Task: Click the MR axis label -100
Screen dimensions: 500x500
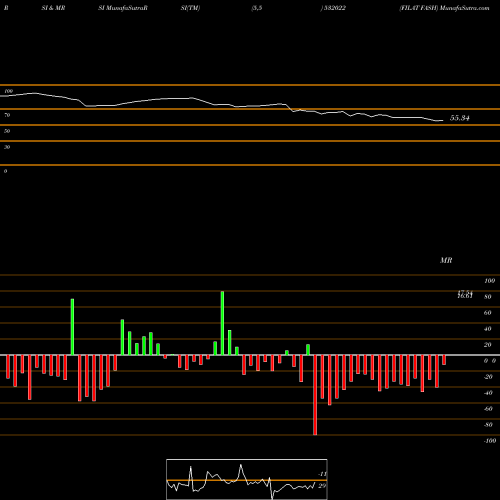Action: click(x=489, y=441)
